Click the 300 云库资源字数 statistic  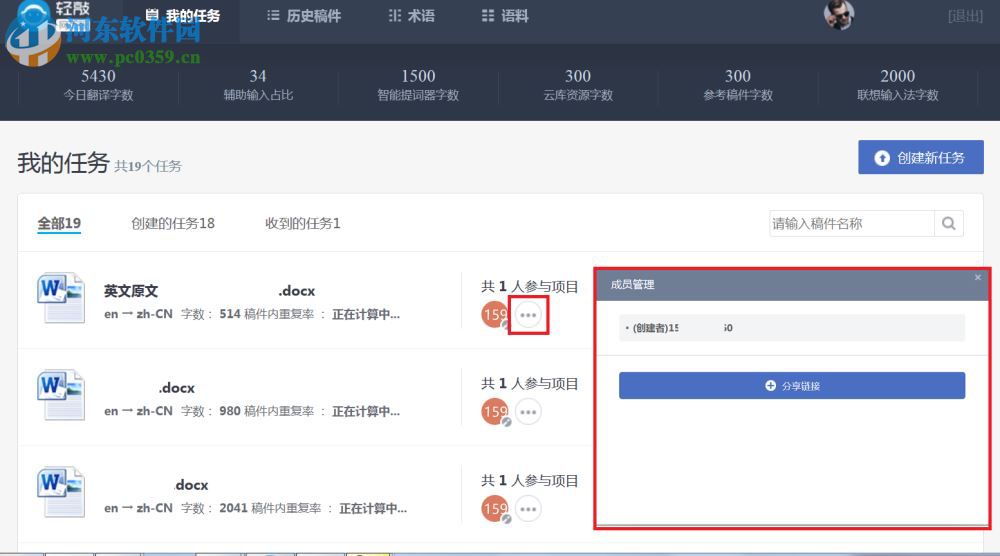coord(578,85)
